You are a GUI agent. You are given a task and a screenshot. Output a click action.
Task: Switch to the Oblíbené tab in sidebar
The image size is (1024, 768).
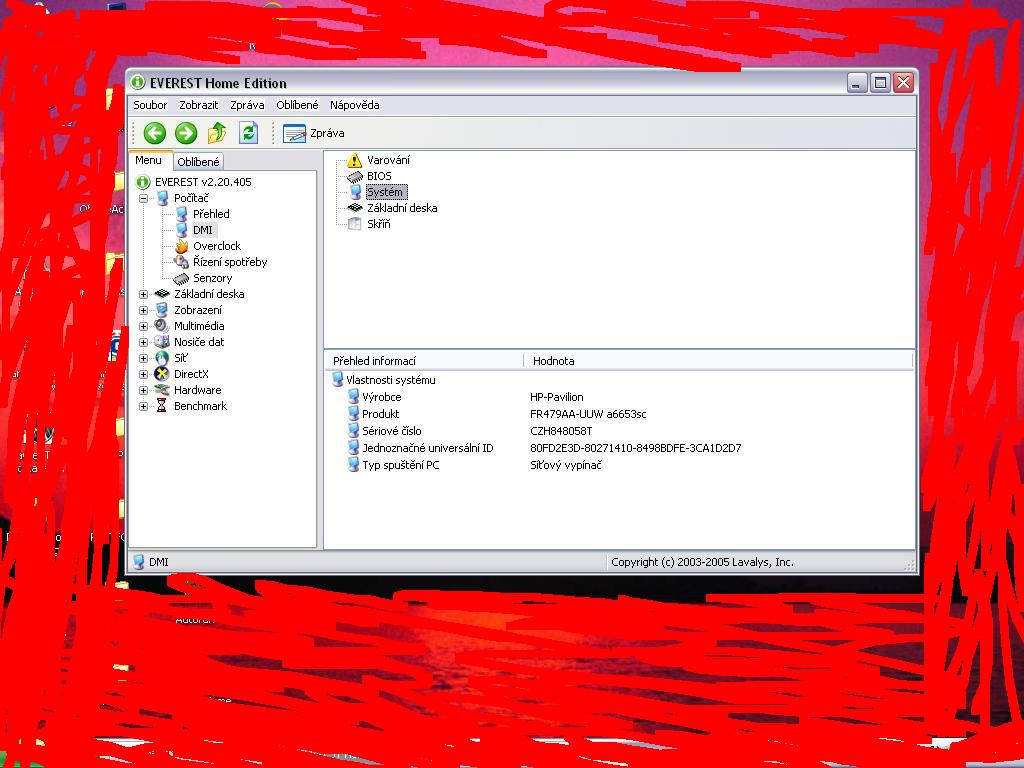coord(198,161)
